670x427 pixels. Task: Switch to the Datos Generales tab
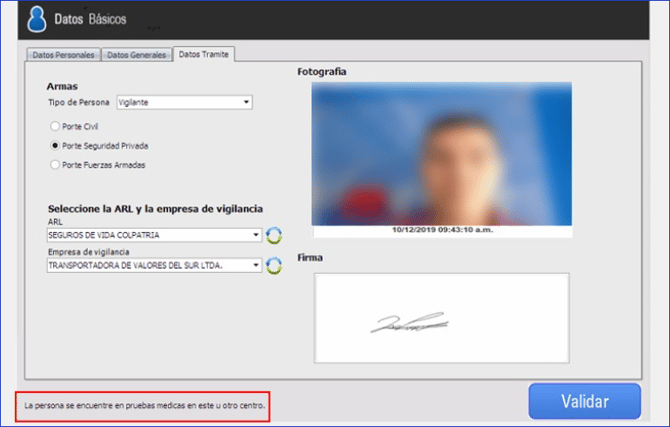(x=137, y=55)
